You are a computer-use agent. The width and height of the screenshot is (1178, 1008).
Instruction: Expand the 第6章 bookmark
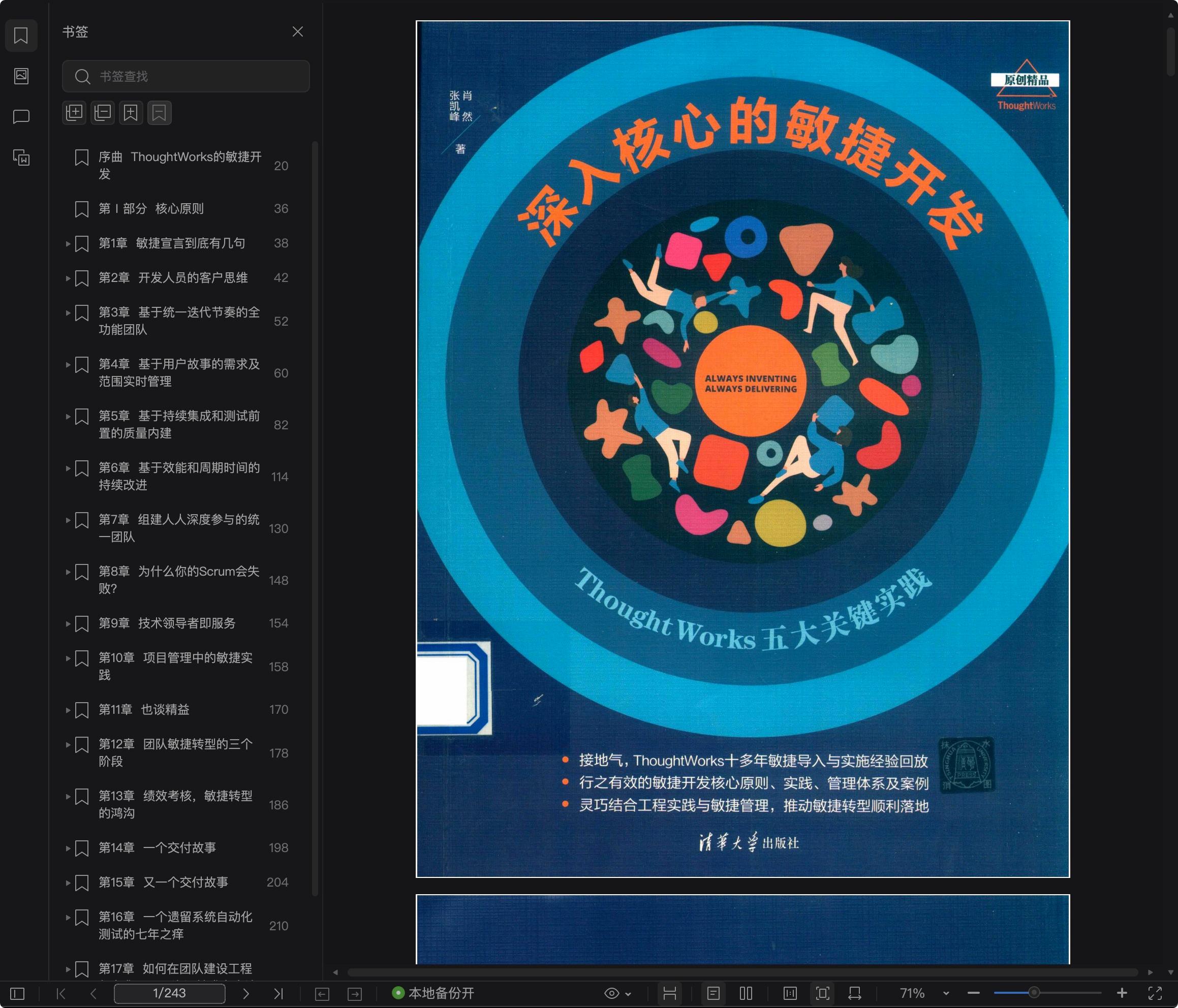[68, 468]
